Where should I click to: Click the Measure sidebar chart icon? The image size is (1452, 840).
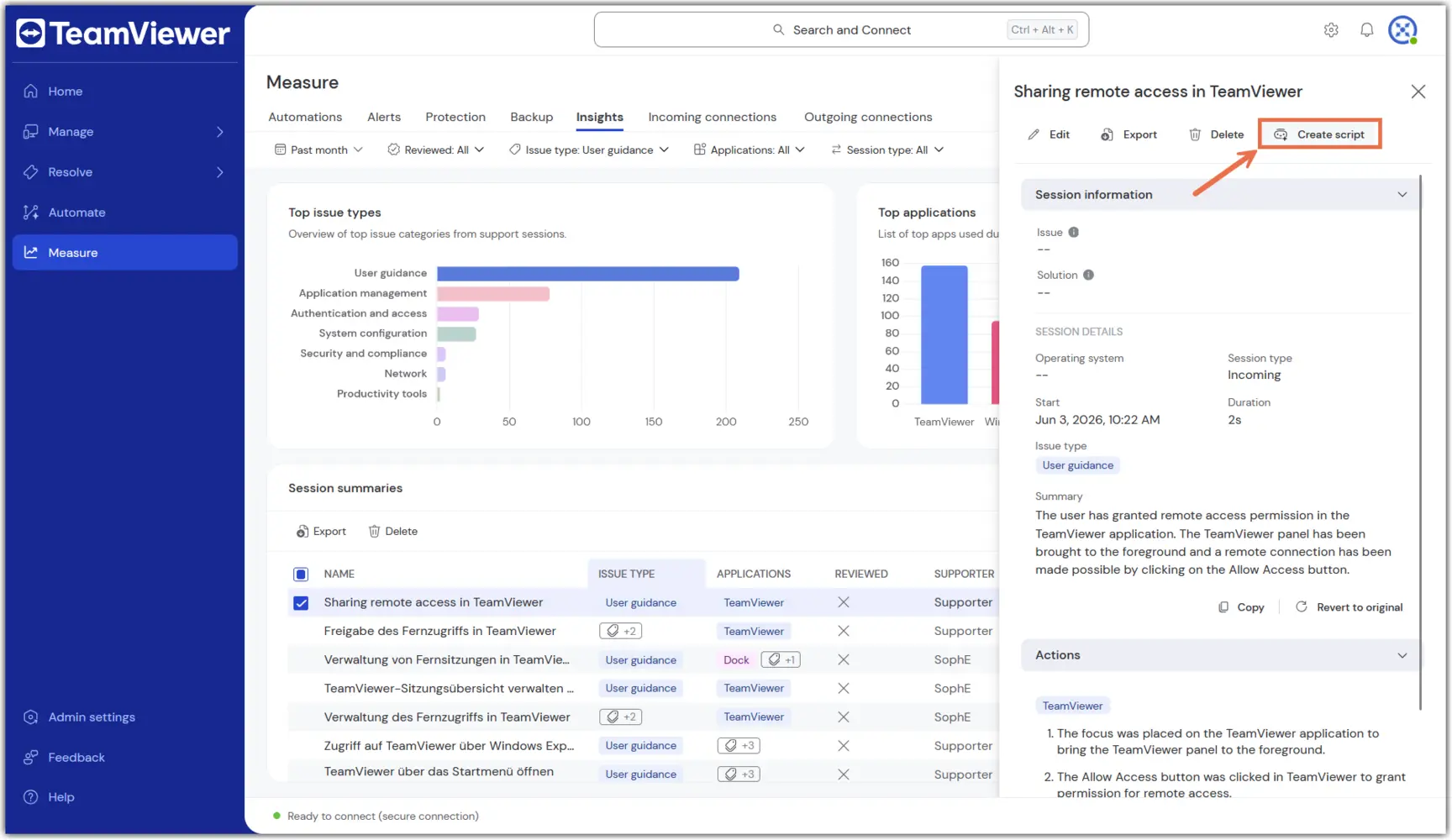(x=31, y=253)
